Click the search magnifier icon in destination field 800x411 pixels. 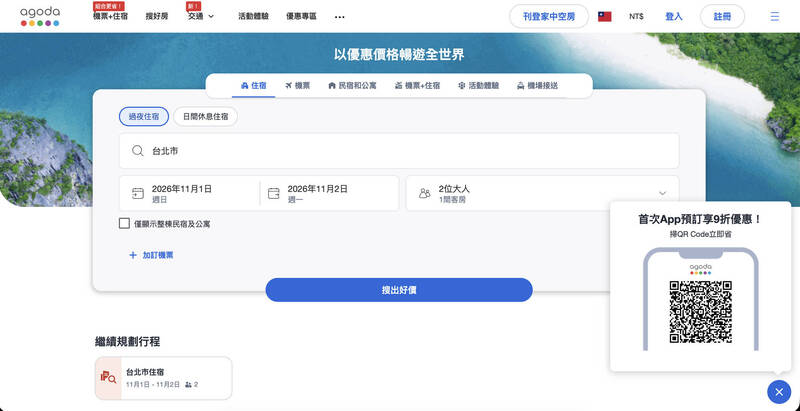pyautogui.click(x=137, y=151)
